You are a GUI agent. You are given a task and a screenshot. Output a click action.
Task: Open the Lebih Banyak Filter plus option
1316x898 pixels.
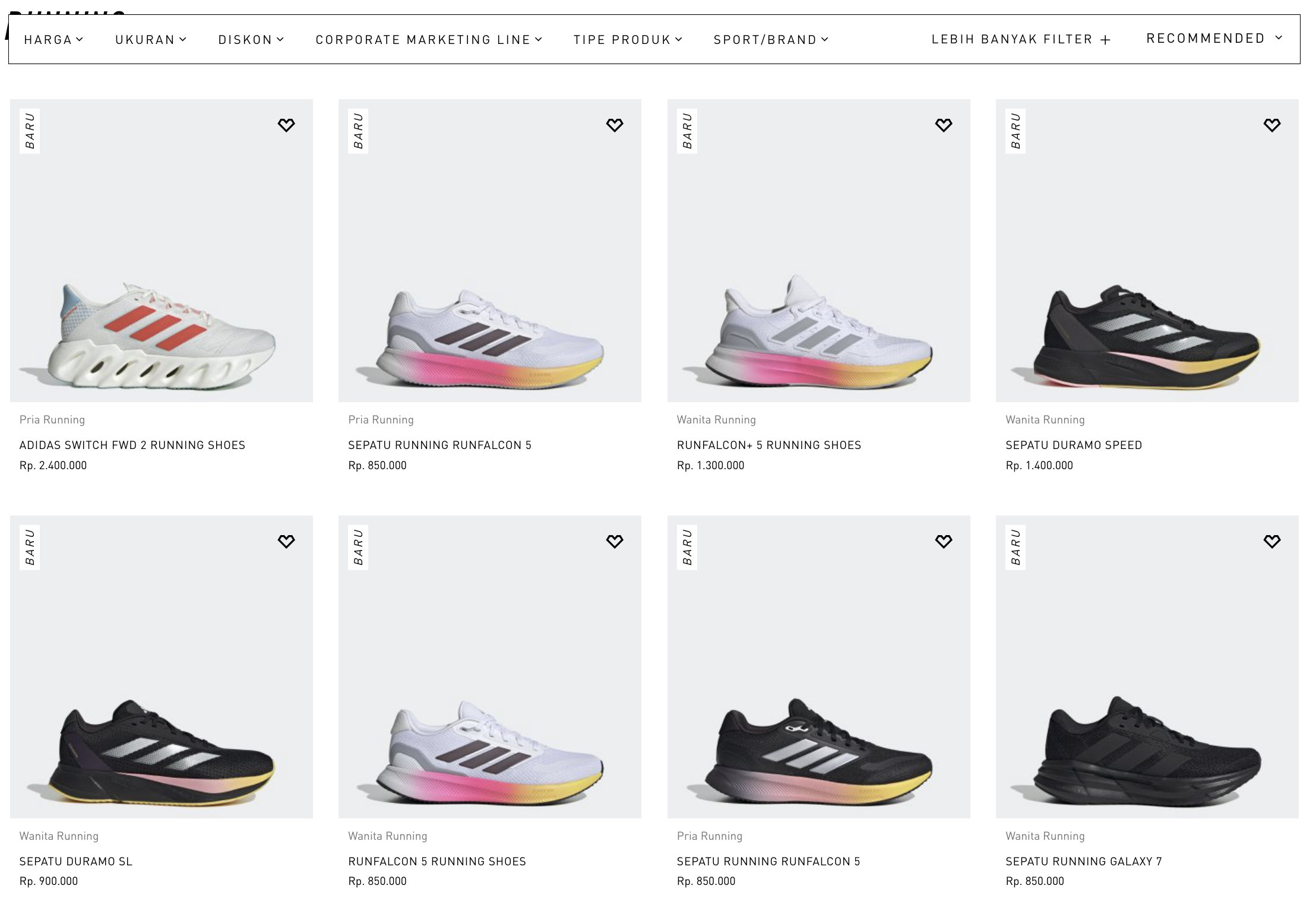1021,39
